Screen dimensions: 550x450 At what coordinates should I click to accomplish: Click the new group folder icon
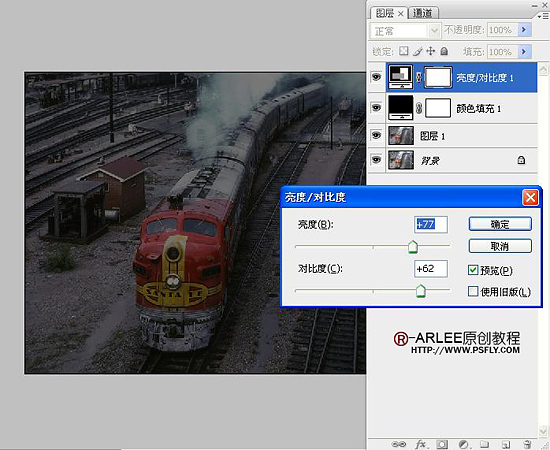[484, 444]
